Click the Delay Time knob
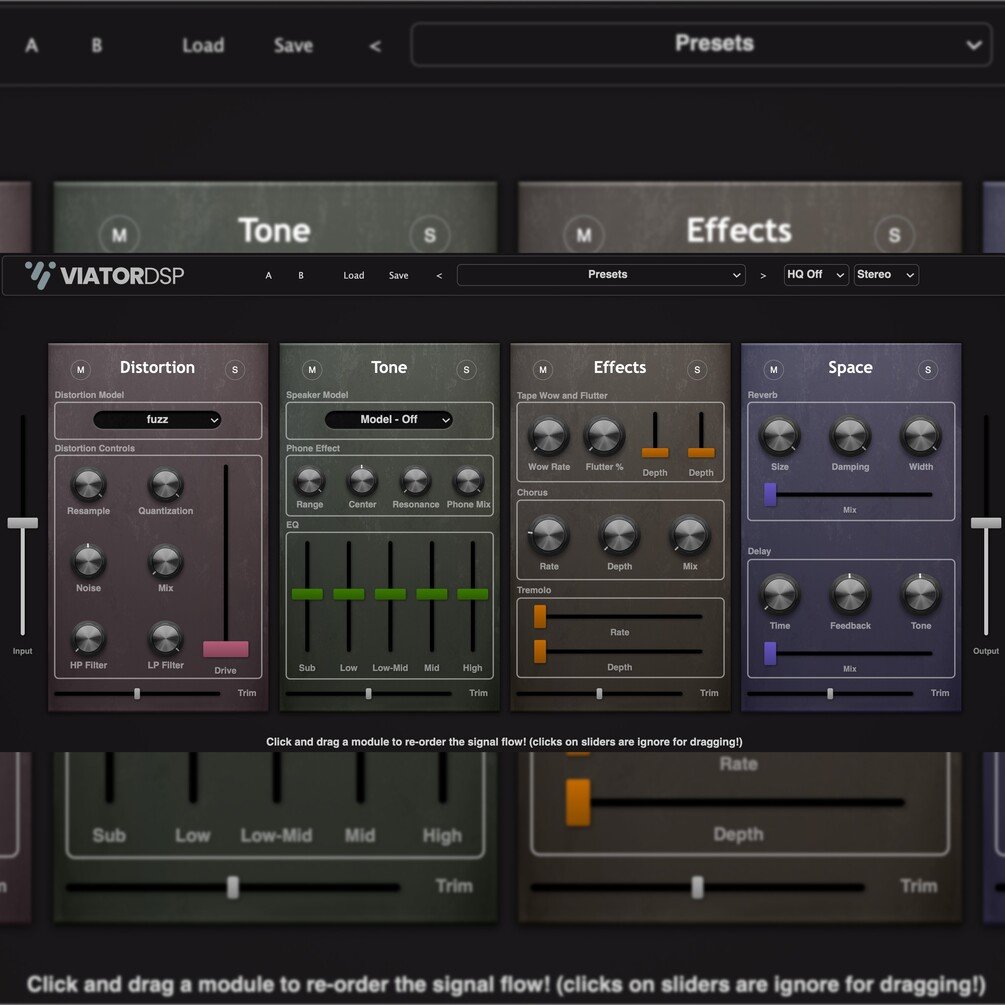This screenshot has width=1005, height=1005. [x=779, y=595]
